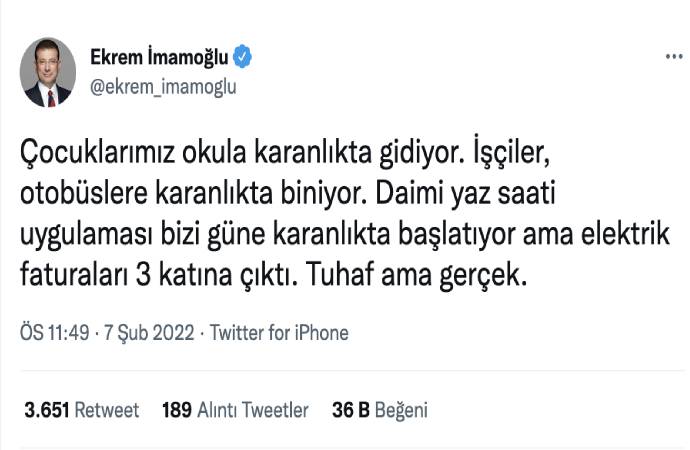Open Ekrem İmamoğlu's profile photo

tap(48, 73)
